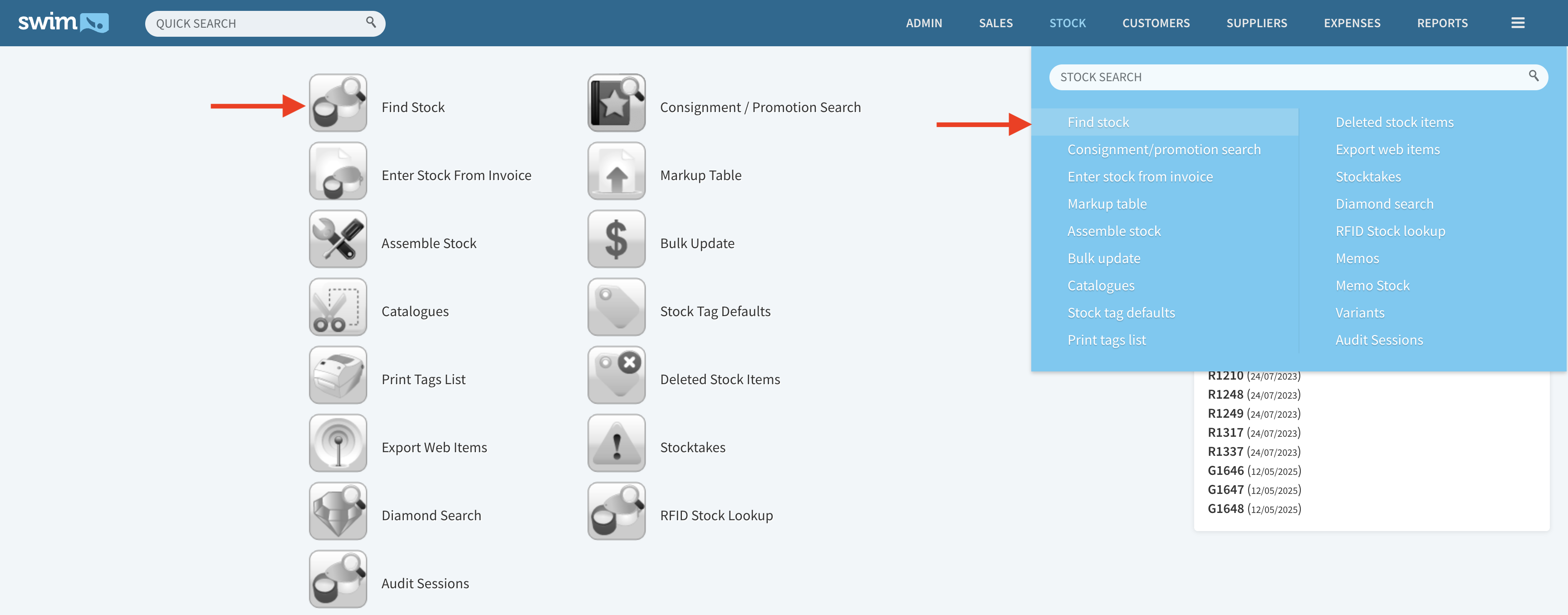Select Markup table in dropdown
The height and width of the screenshot is (615, 1568).
coord(1107,204)
